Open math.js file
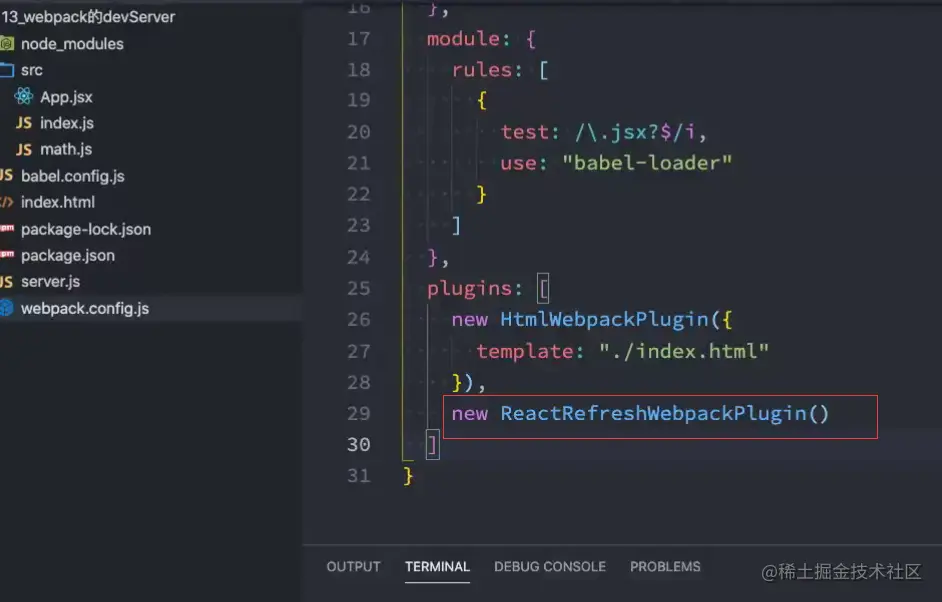The image size is (942, 602). pos(66,149)
